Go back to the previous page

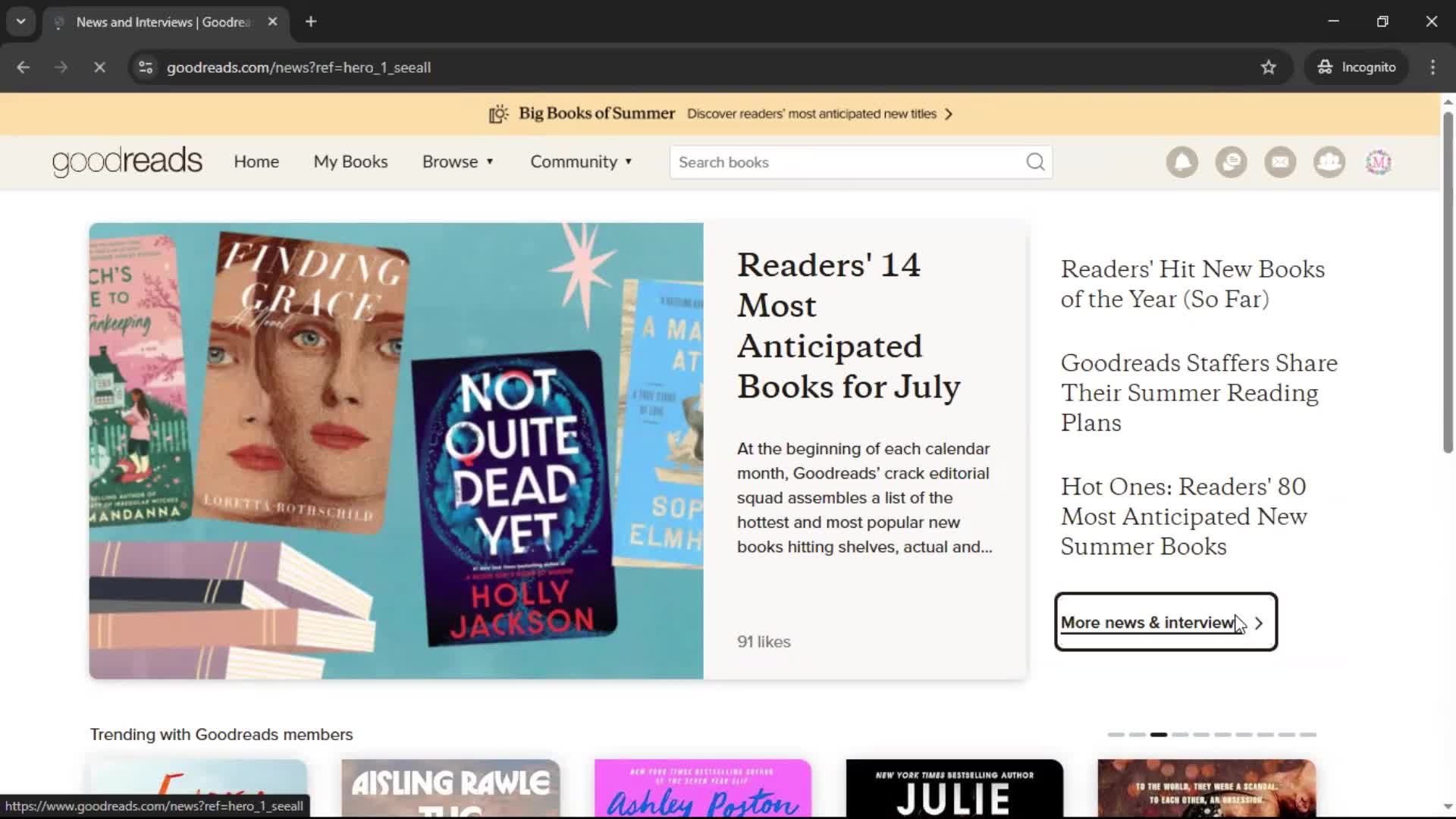(x=23, y=67)
